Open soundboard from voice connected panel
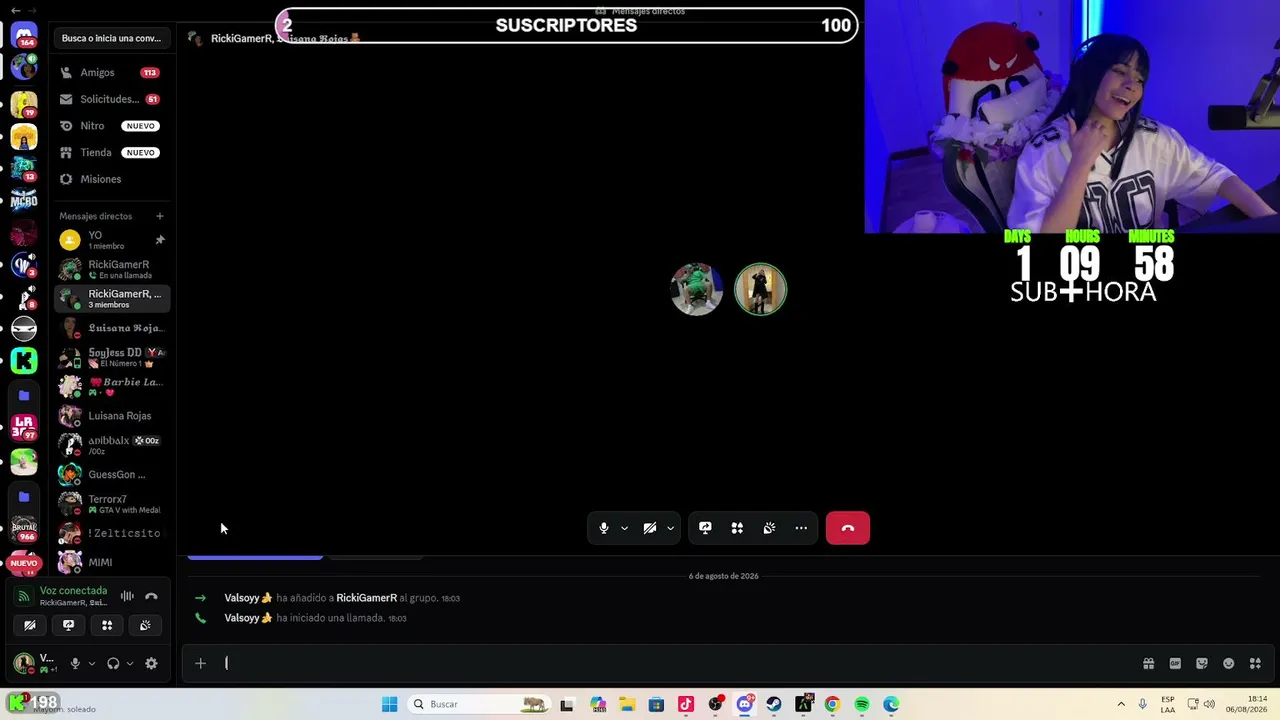This screenshot has height=720, width=1280. coord(145,625)
